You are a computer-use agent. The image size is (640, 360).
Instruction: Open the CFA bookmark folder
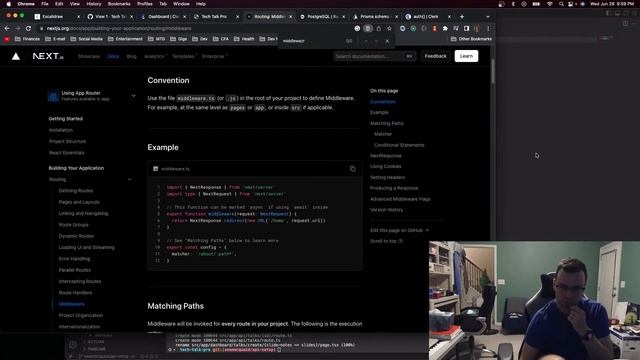221,39
